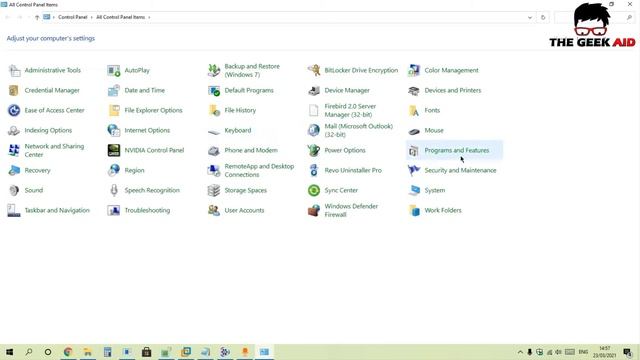The width and height of the screenshot is (640, 360).
Task: Open the BitLocker Drive Encryption icon
Action: 314,70
